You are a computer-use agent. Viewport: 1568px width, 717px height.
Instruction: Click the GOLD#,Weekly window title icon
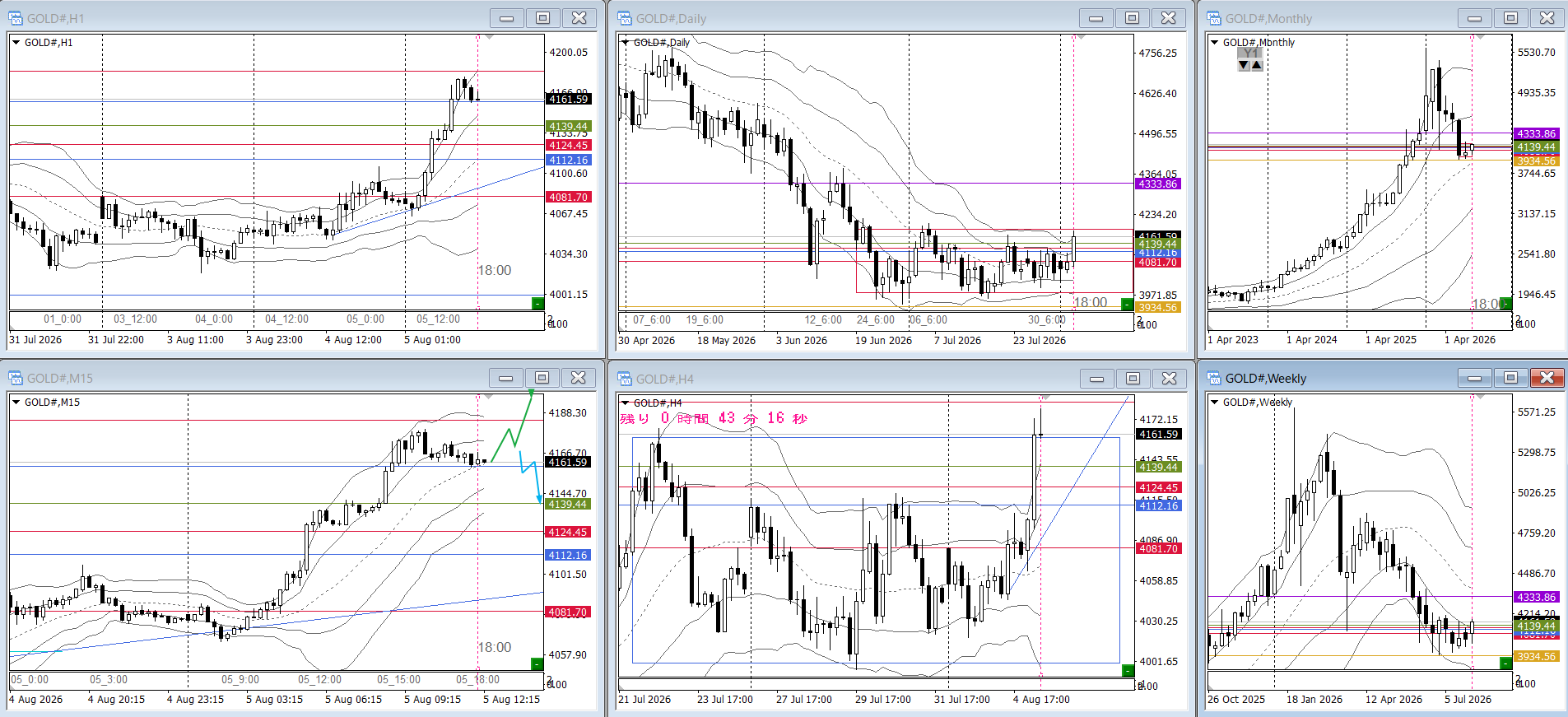1214,378
